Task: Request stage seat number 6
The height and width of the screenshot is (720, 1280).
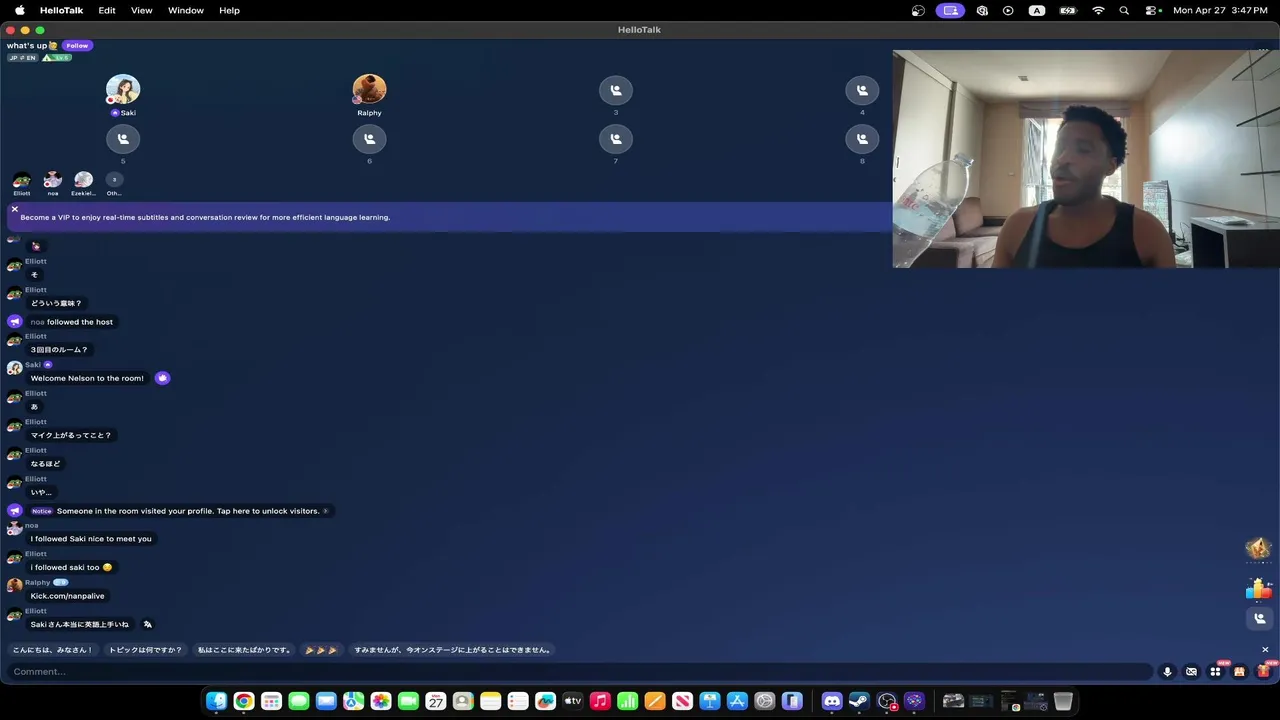Action: pos(369,139)
